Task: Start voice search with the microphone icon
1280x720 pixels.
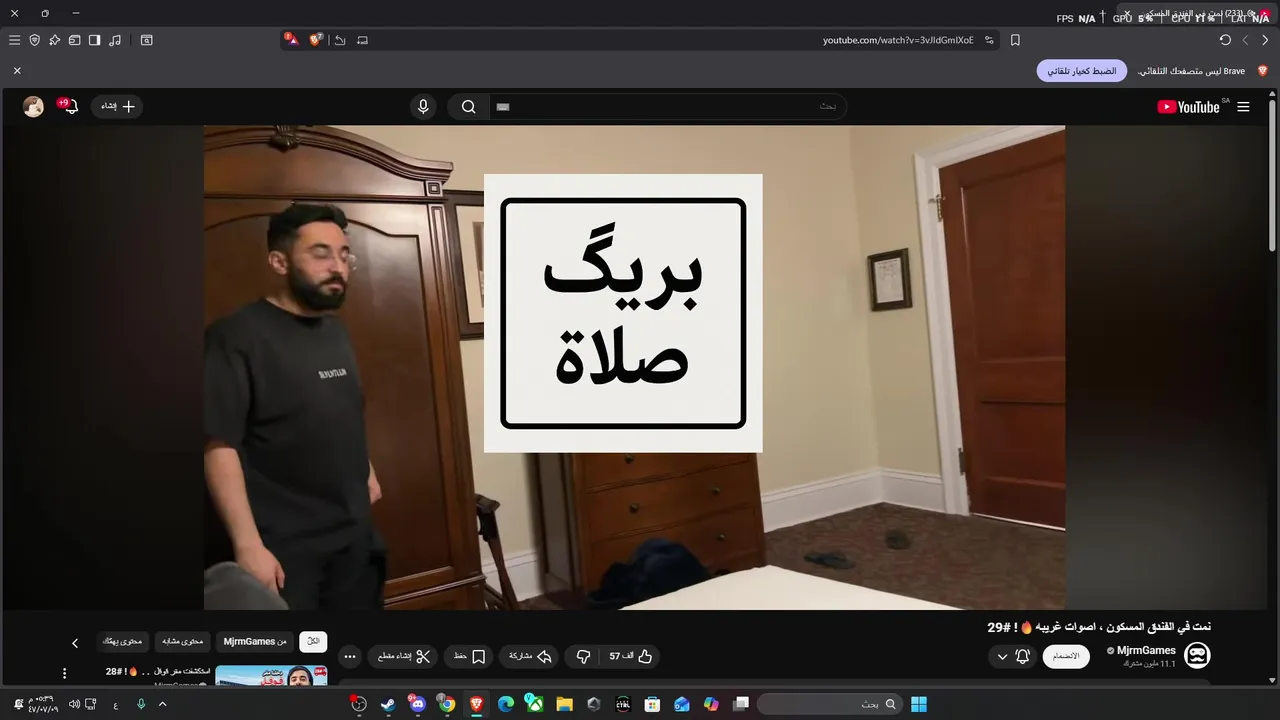Action: (423, 107)
